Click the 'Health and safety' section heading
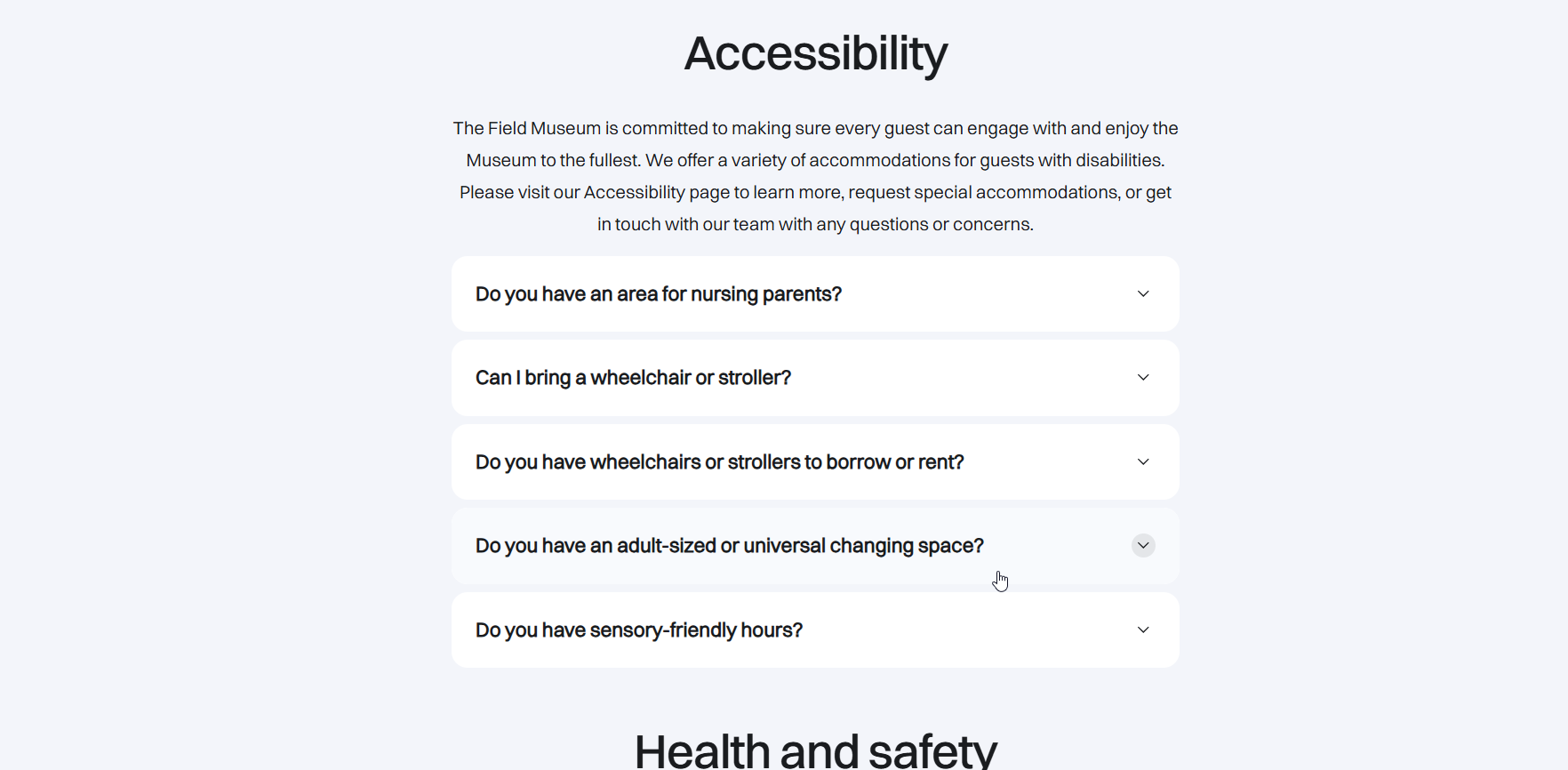The image size is (1568, 770). click(815, 750)
